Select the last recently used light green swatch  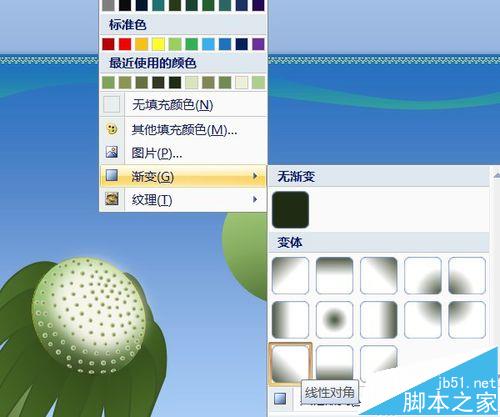258,82
